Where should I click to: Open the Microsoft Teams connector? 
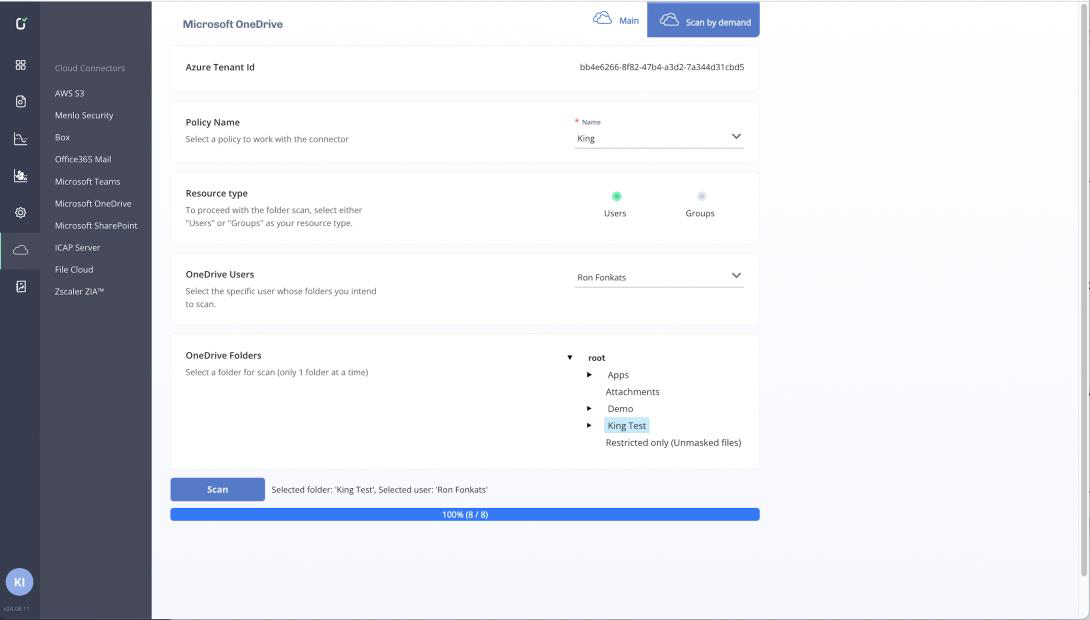pos(88,181)
